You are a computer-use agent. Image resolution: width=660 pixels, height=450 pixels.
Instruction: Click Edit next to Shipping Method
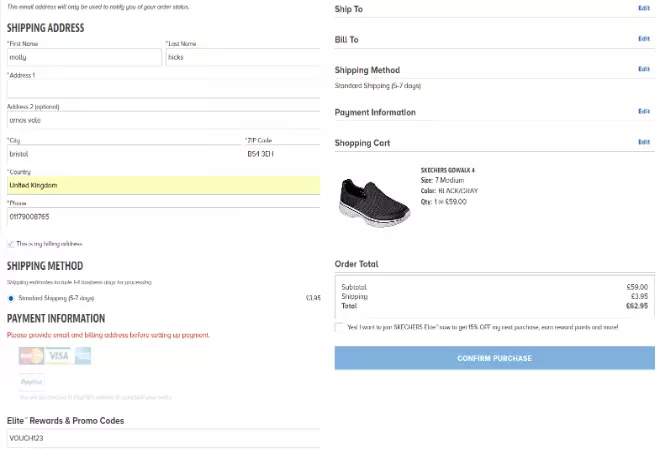644,69
